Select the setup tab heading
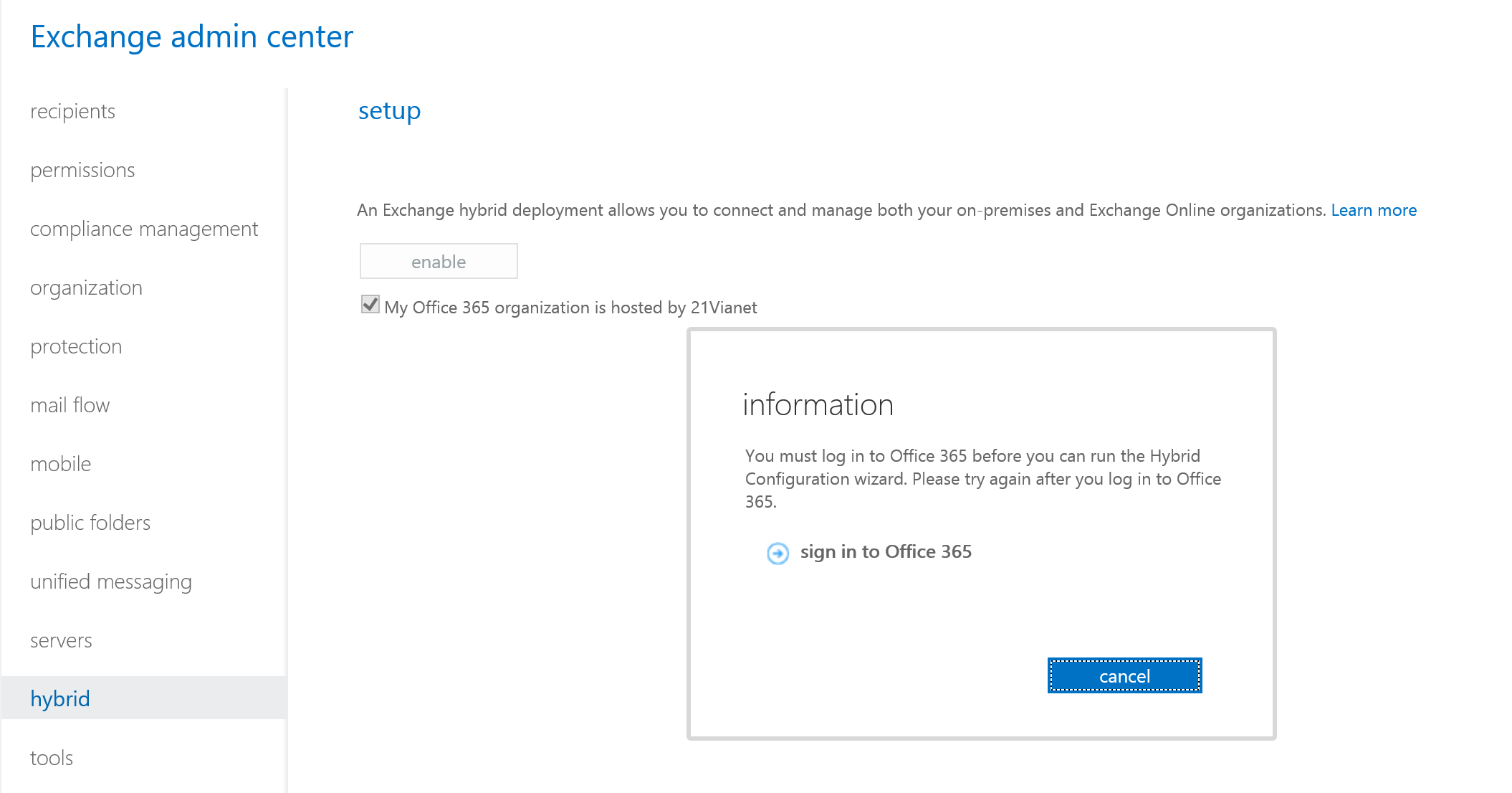 tap(390, 111)
